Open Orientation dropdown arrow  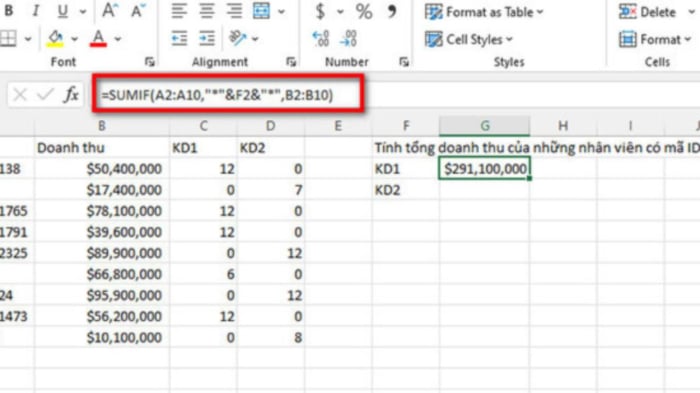tap(255, 39)
